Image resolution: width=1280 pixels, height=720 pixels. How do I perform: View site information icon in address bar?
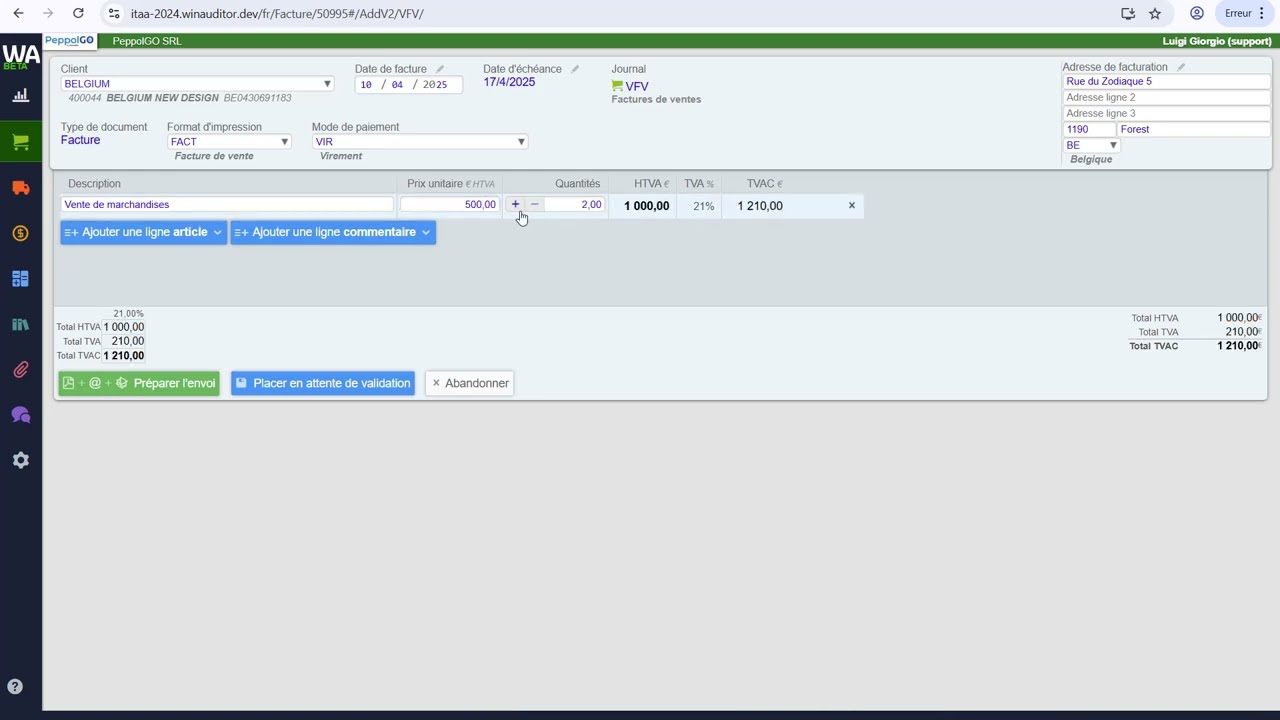[113, 13]
